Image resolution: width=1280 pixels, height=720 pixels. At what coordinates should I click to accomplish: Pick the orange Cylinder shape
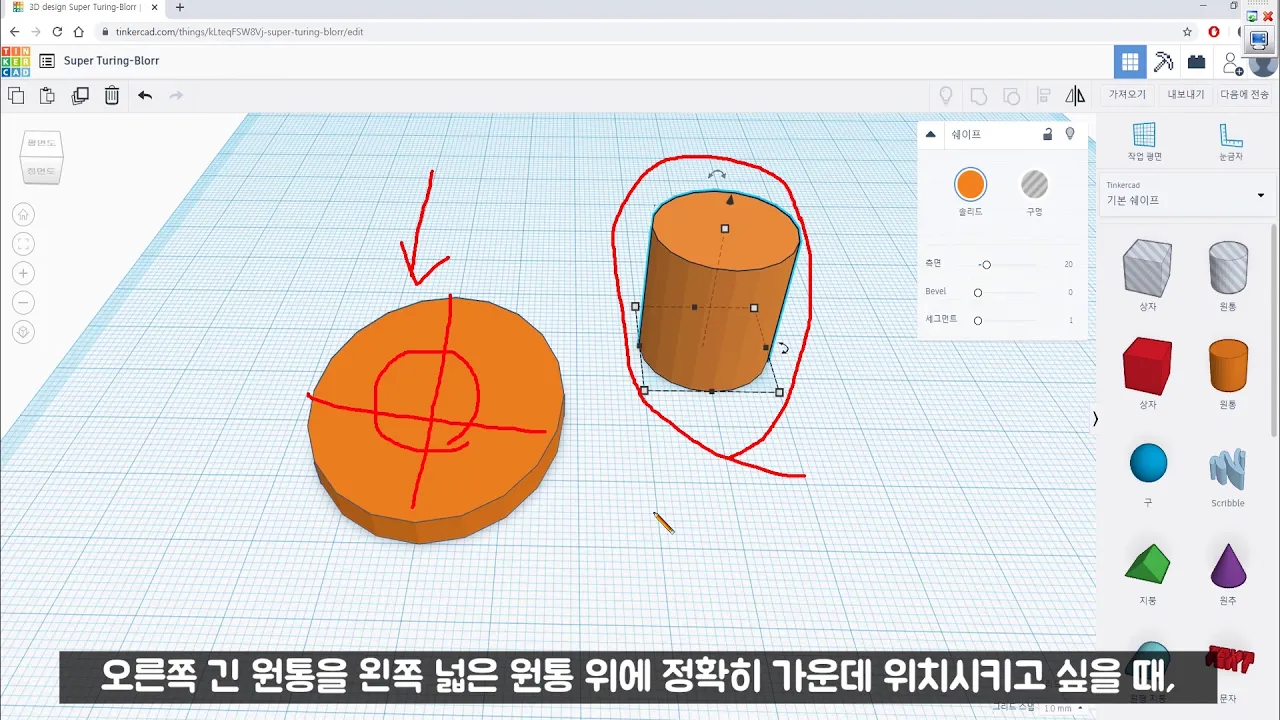[x=1228, y=367]
